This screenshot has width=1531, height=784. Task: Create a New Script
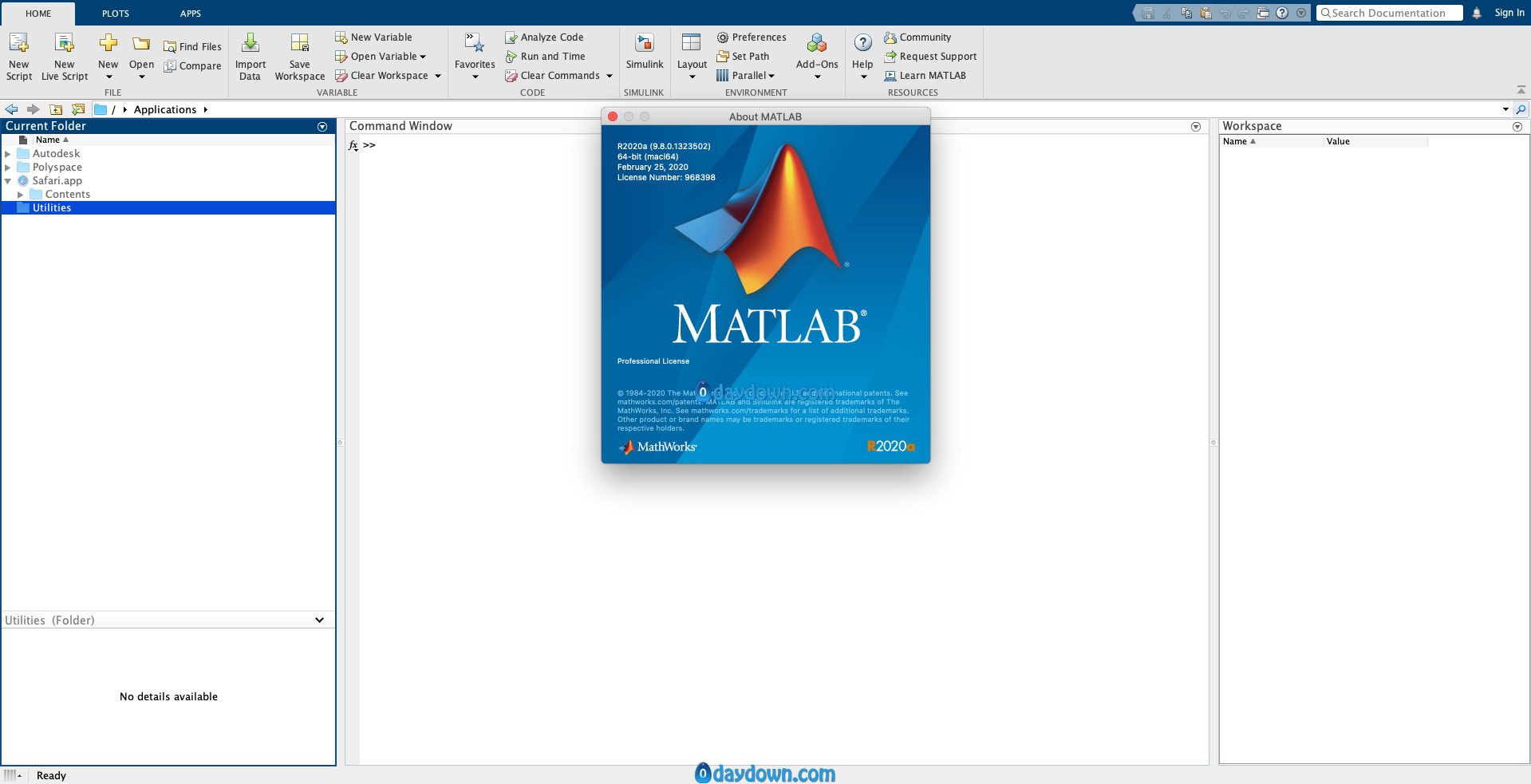[x=19, y=57]
